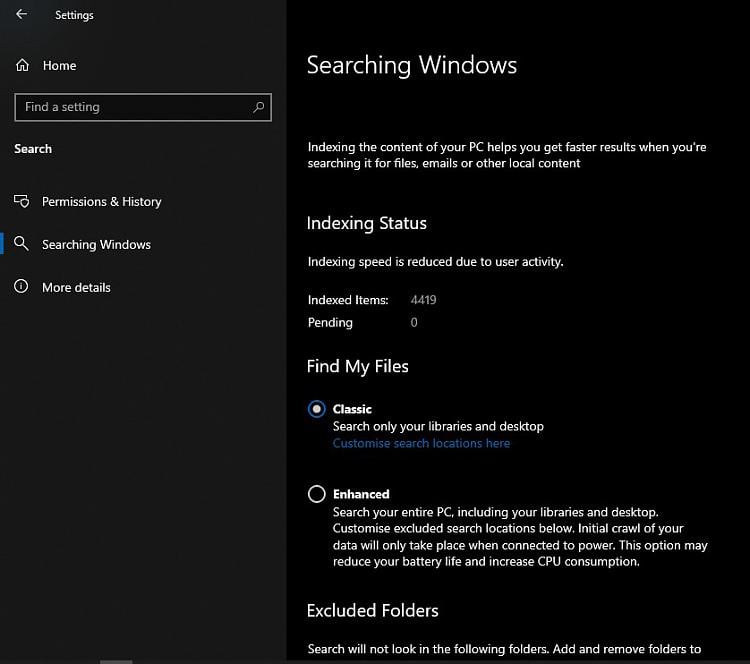Select the Enhanced radio button
Viewport: 750px width, 664px height.
coord(317,494)
